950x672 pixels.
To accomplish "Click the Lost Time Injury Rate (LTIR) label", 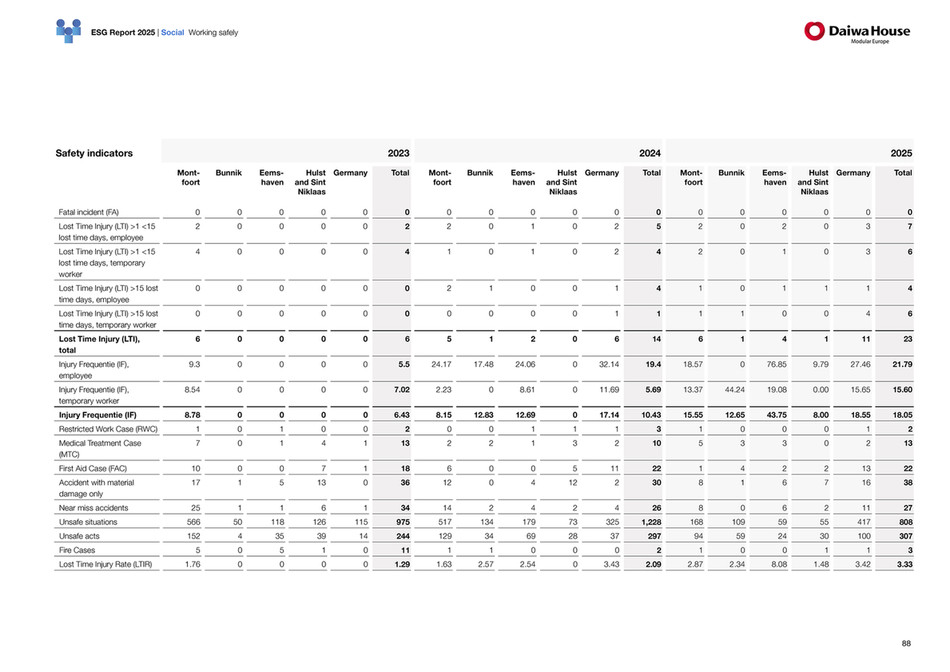I will 105,564.
